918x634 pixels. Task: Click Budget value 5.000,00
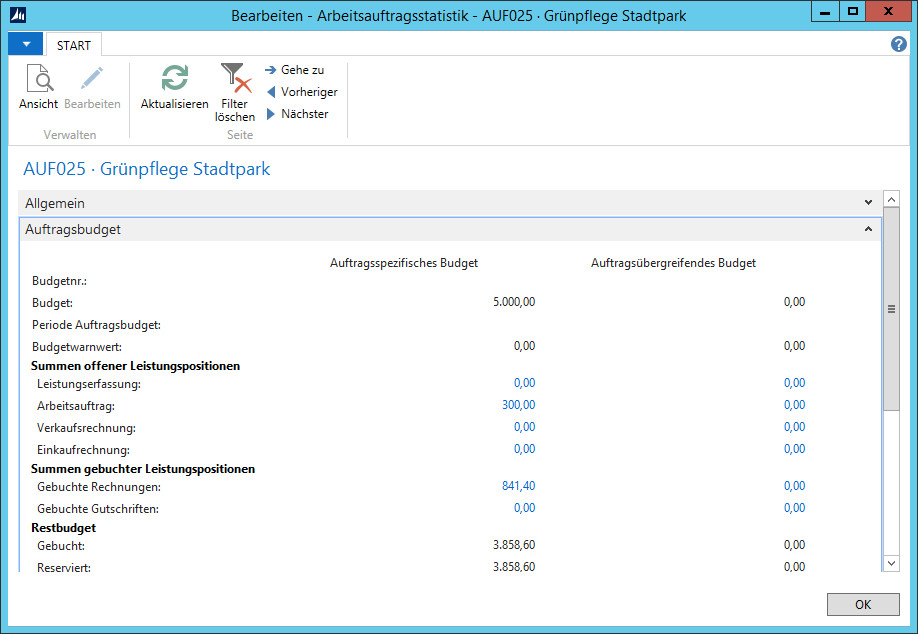pos(514,302)
